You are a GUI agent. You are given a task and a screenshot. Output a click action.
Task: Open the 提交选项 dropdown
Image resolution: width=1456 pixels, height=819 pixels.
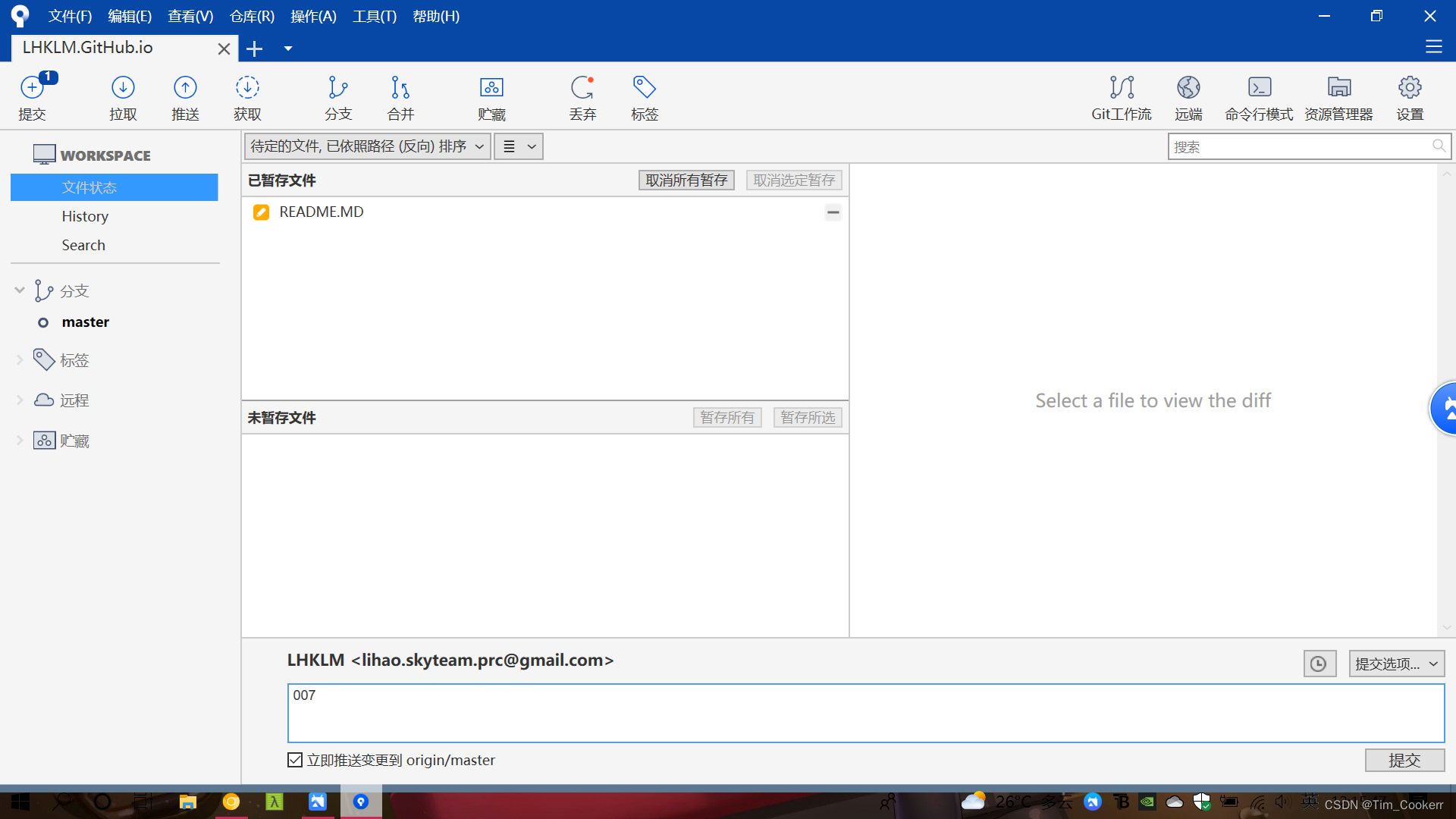coord(1396,664)
